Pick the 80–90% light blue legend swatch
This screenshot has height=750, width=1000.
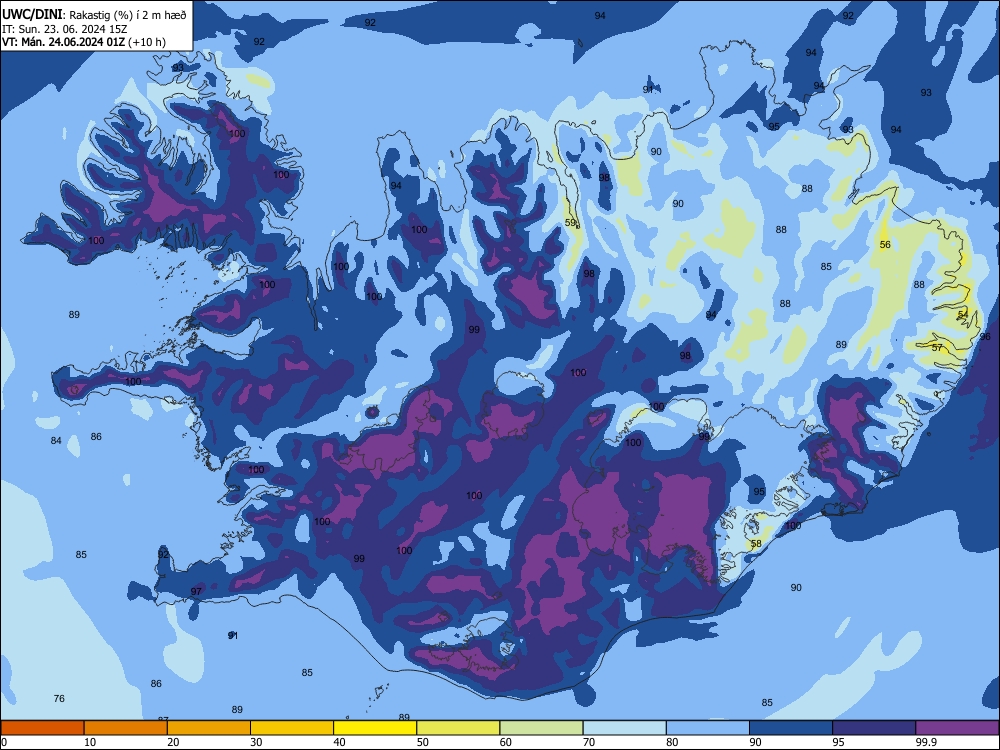pyautogui.click(x=708, y=728)
